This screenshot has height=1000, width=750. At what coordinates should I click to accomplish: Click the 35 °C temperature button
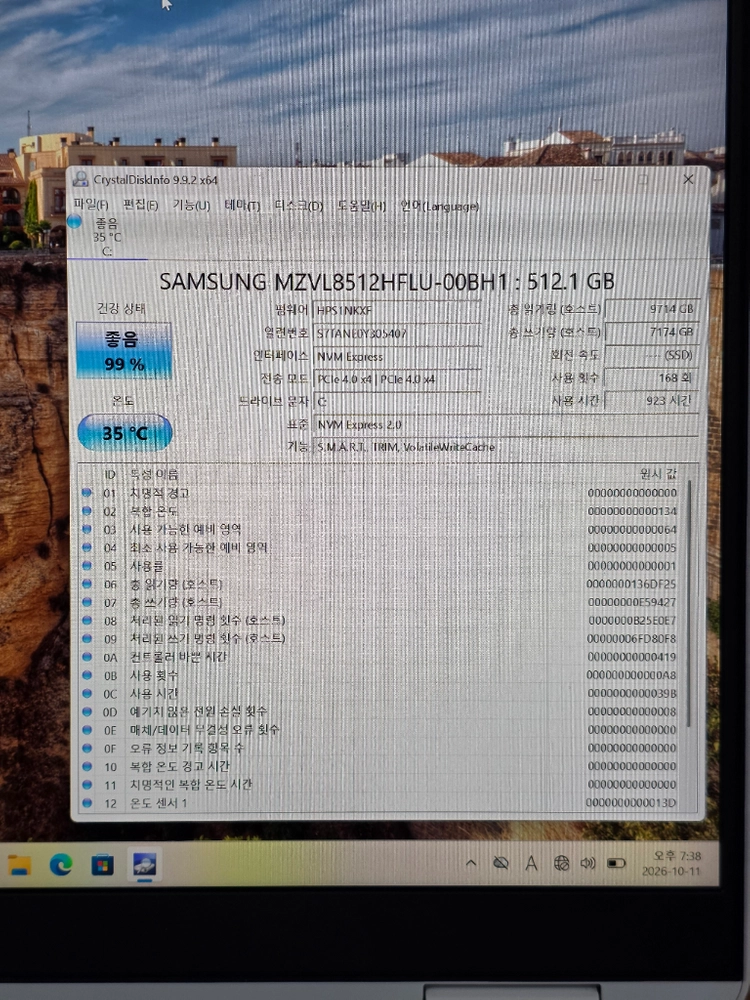coord(125,433)
